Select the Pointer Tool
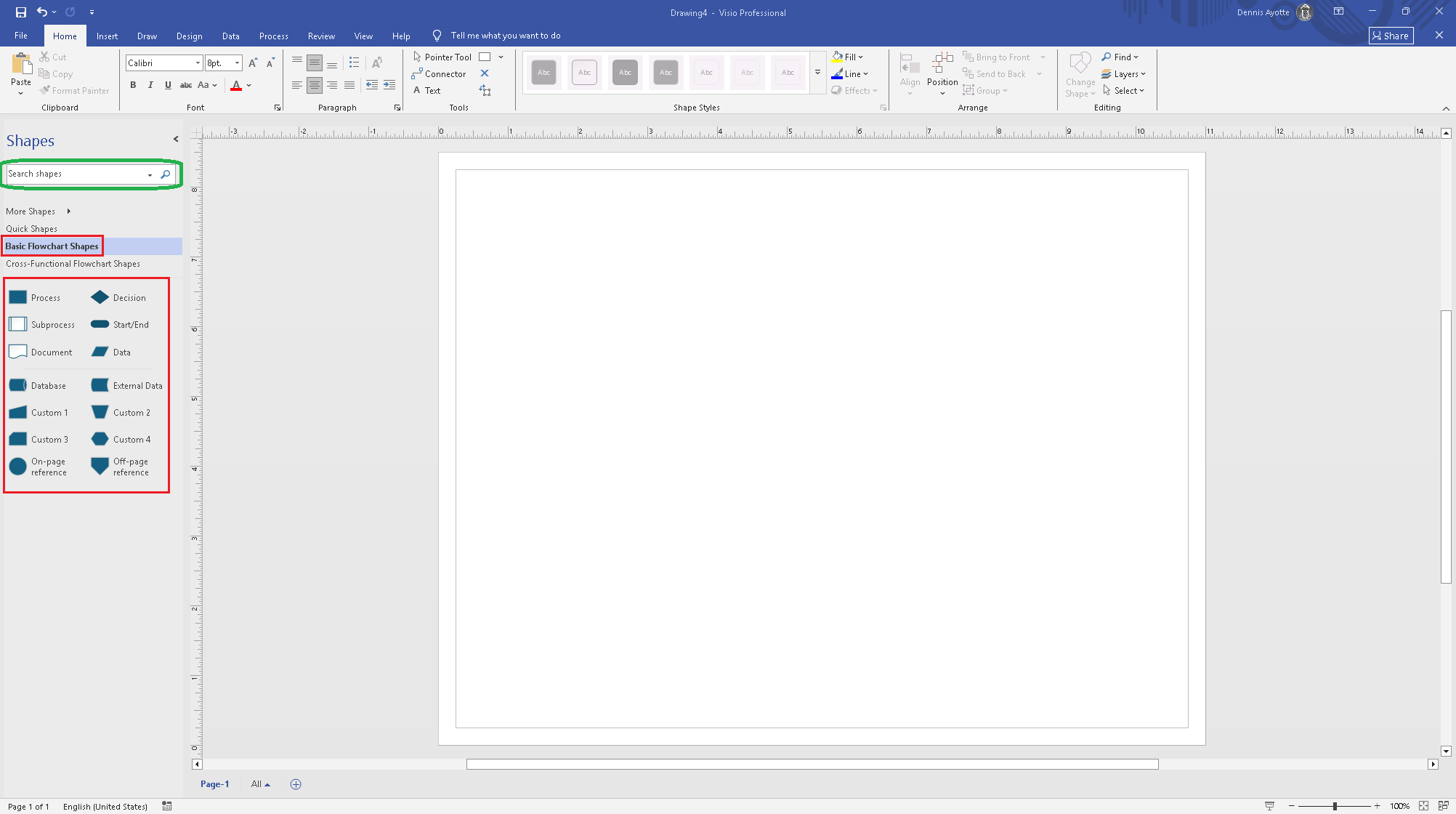This screenshot has height=814, width=1456. click(x=442, y=57)
